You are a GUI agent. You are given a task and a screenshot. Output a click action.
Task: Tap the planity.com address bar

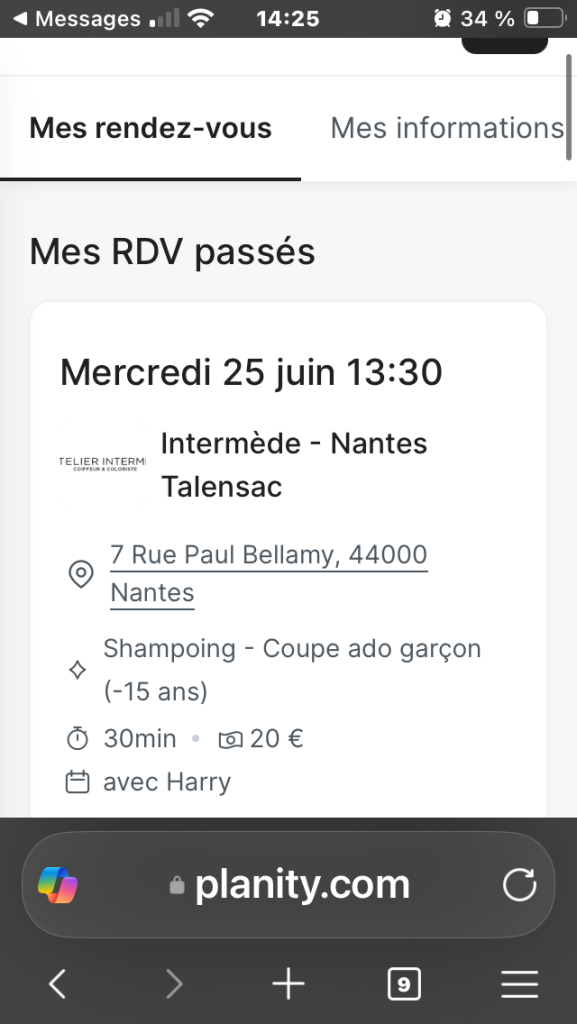coord(288,885)
